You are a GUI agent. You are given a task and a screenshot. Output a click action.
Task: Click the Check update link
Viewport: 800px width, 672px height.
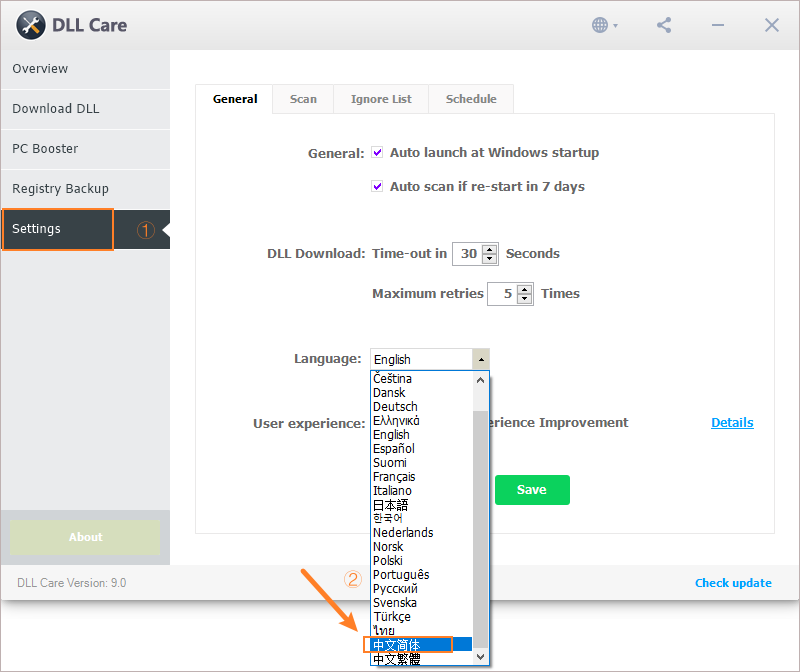point(733,583)
